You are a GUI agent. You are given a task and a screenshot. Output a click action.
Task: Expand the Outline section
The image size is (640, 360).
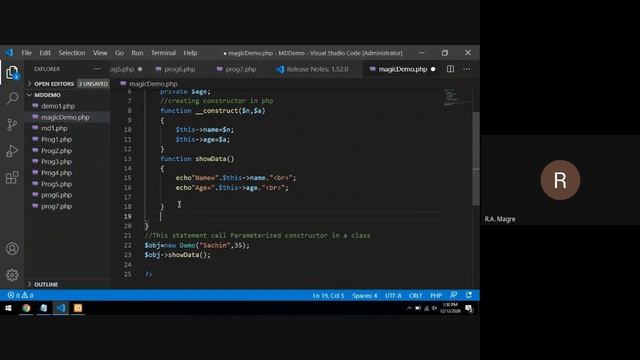point(46,284)
